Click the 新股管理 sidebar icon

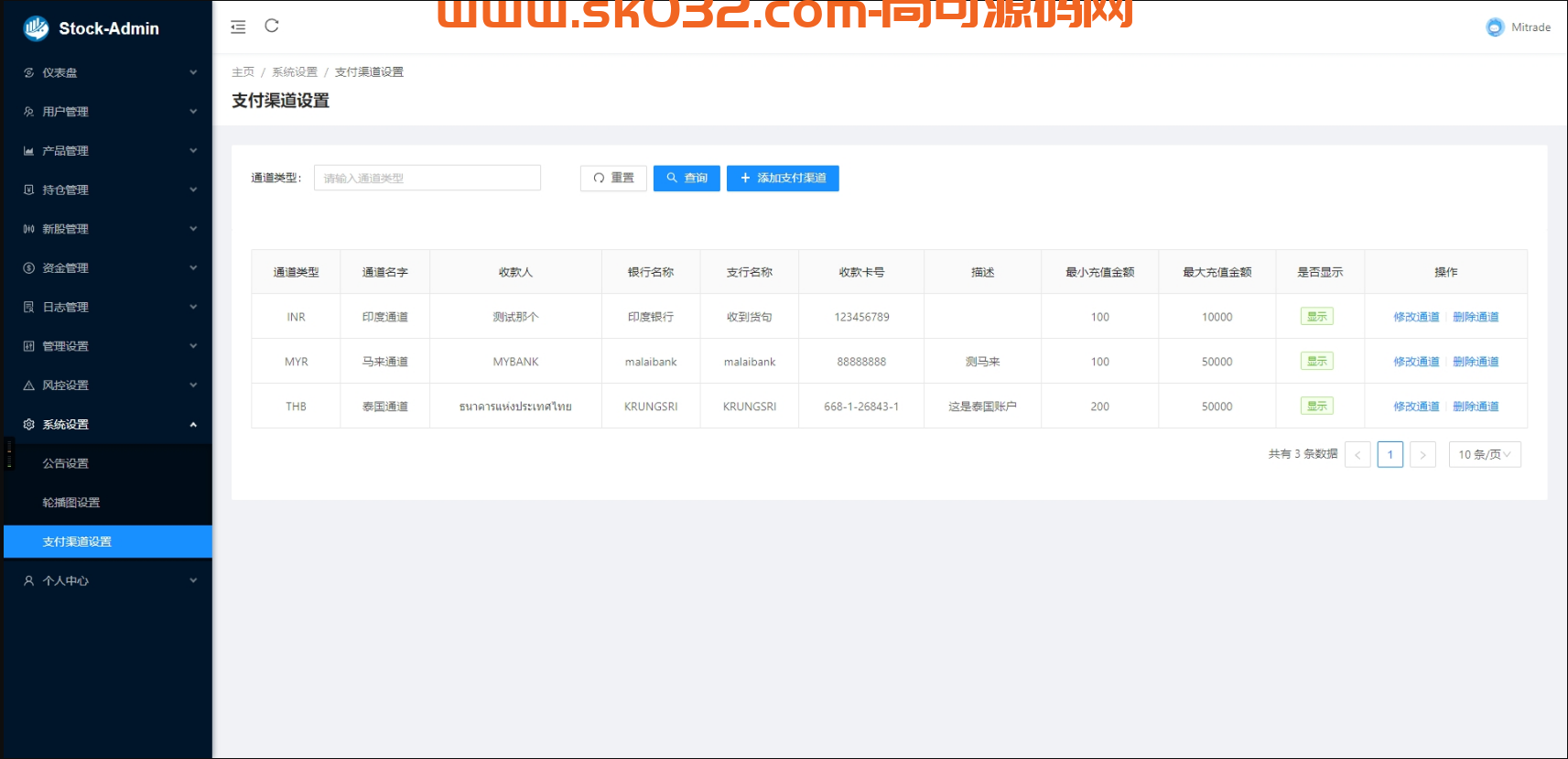click(x=29, y=229)
